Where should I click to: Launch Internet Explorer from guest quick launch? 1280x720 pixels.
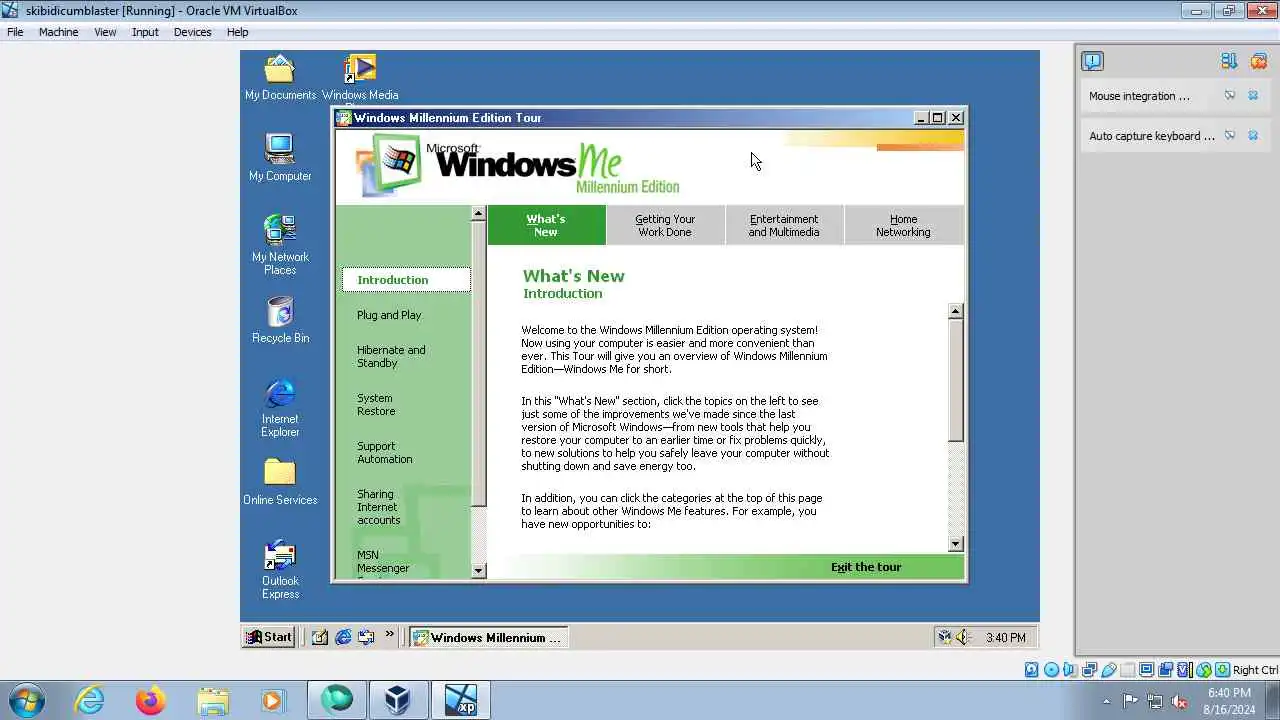(x=343, y=637)
